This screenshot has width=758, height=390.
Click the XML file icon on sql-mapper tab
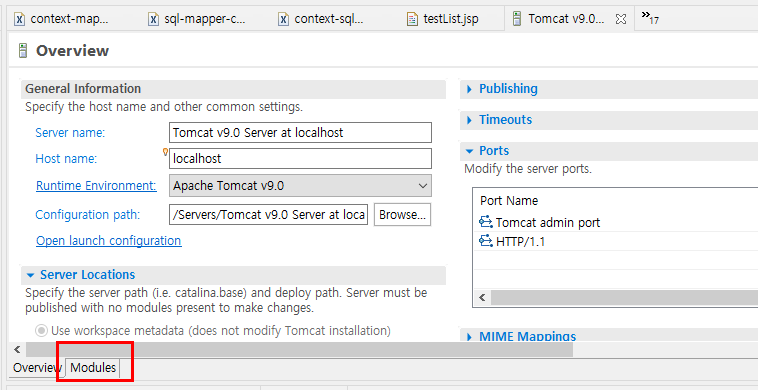pyautogui.click(x=153, y=19)
